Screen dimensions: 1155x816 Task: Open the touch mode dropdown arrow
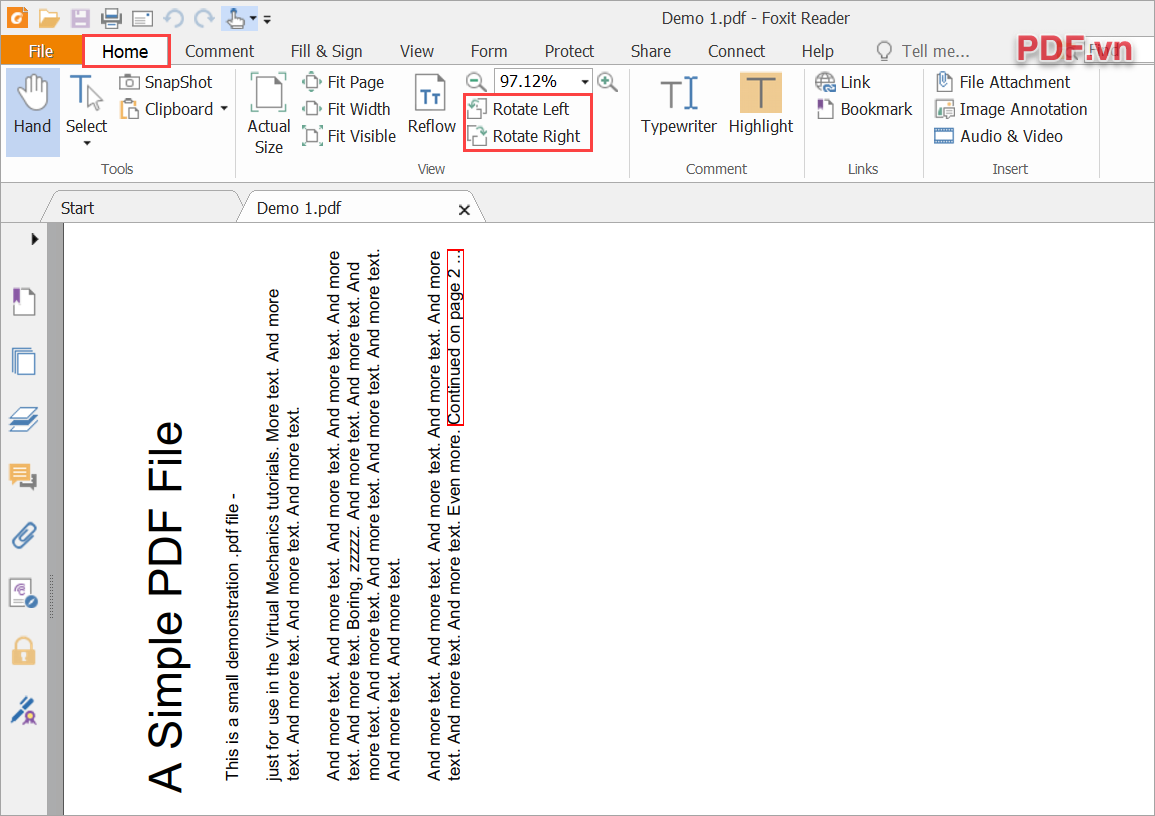pyautogui.click(x=253, y=18)
